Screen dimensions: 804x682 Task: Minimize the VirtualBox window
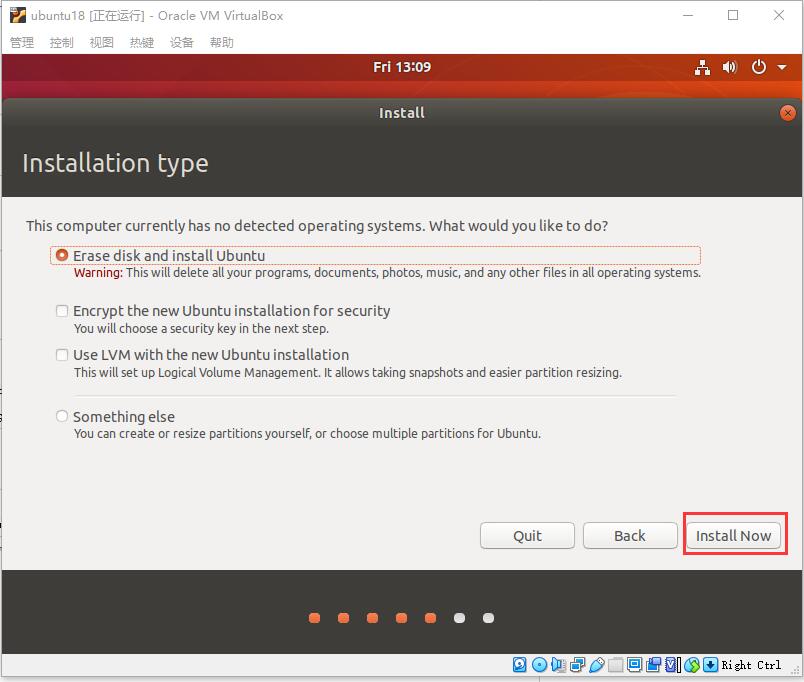[x=688, y=15]
